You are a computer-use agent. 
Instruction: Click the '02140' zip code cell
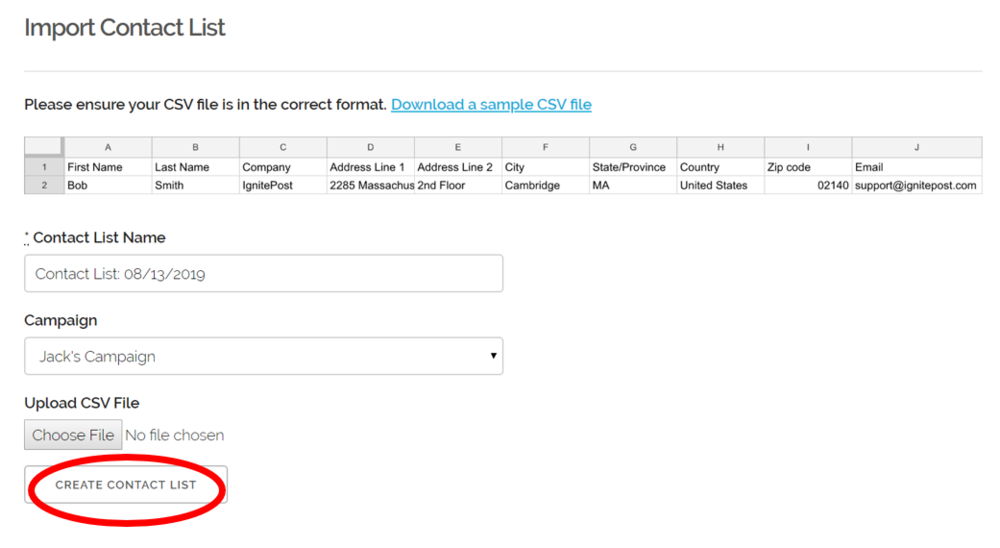808,186
